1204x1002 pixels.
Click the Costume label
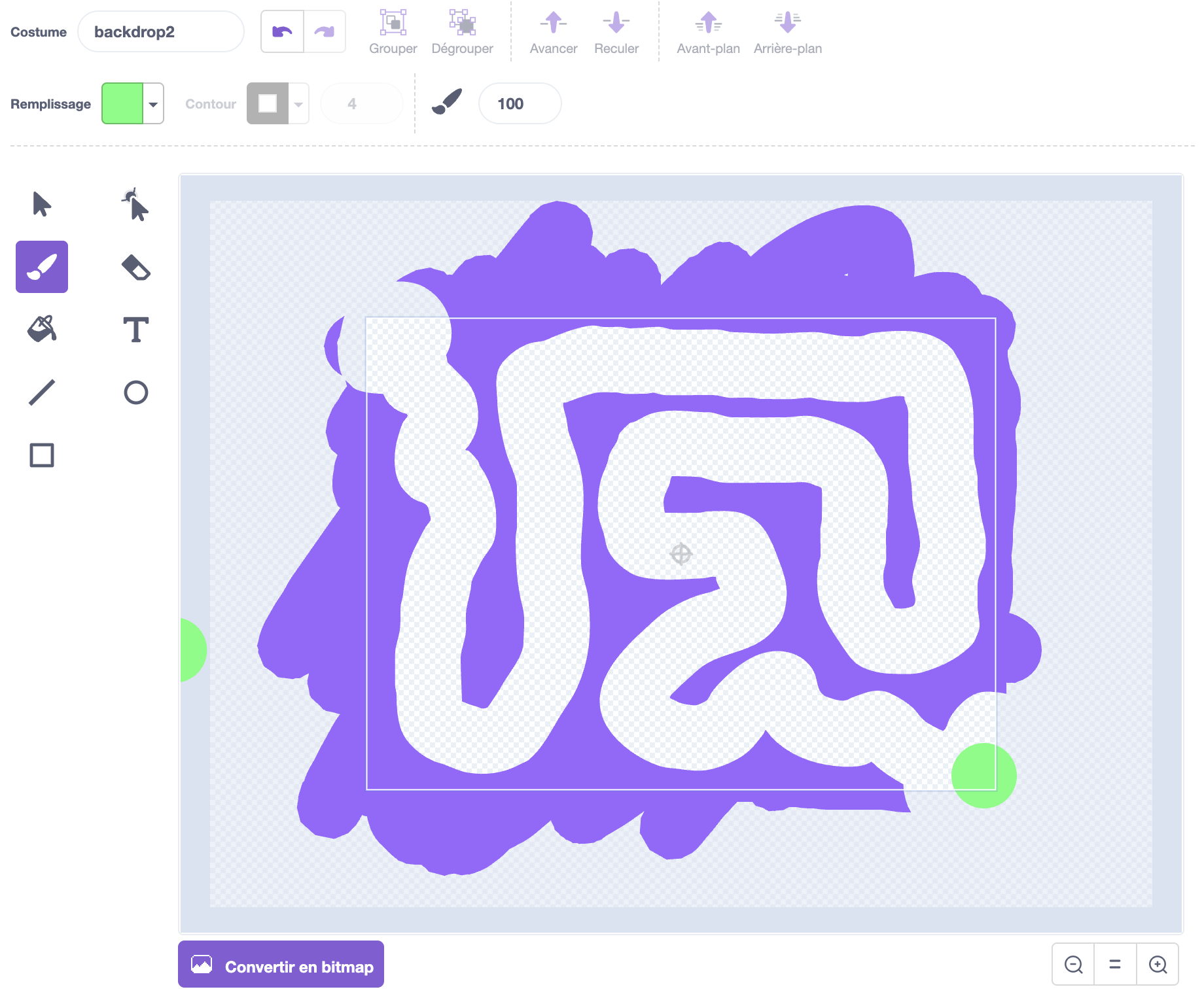coord(39,32)
